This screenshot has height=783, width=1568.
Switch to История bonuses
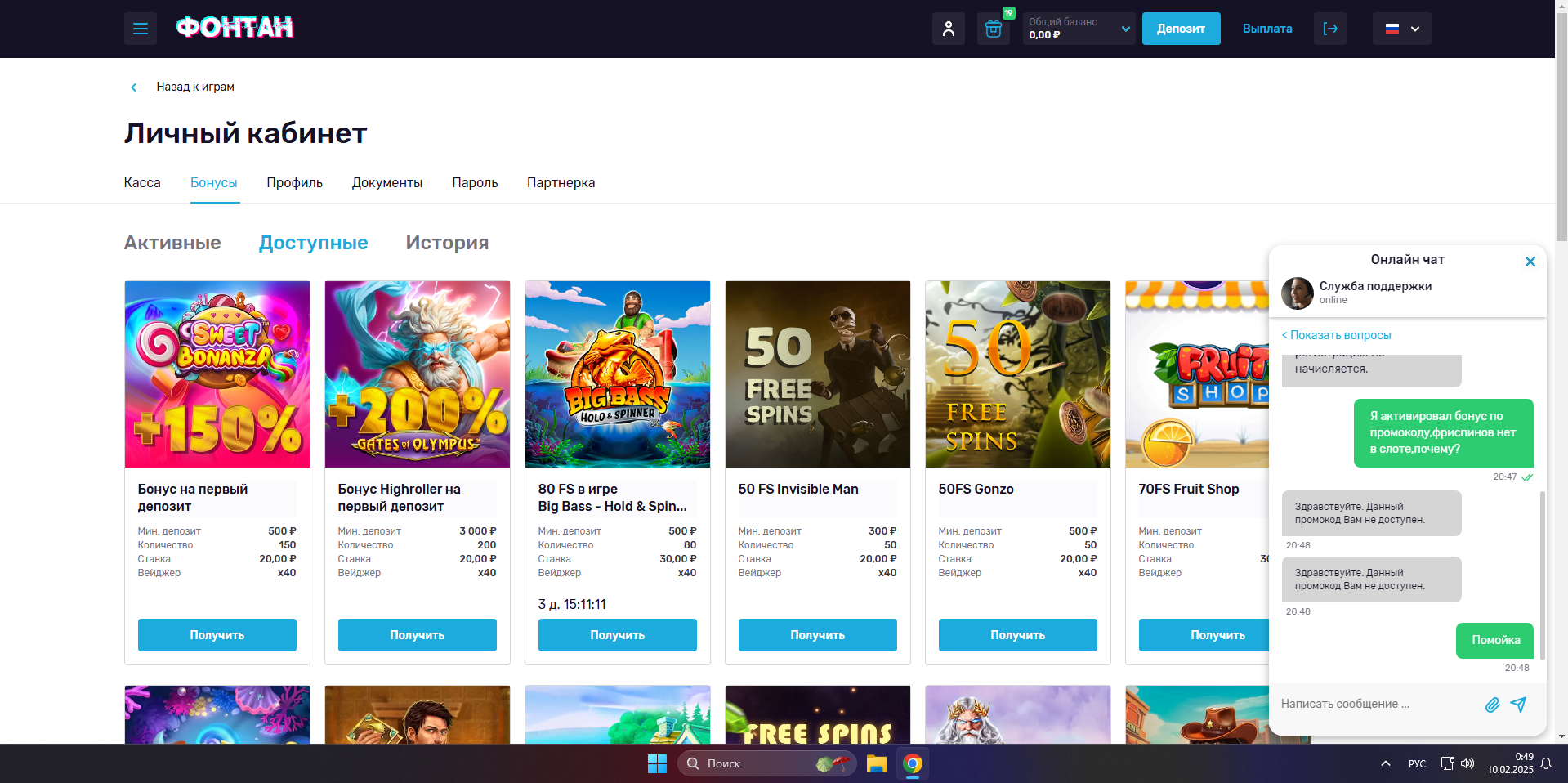[447, 243]
